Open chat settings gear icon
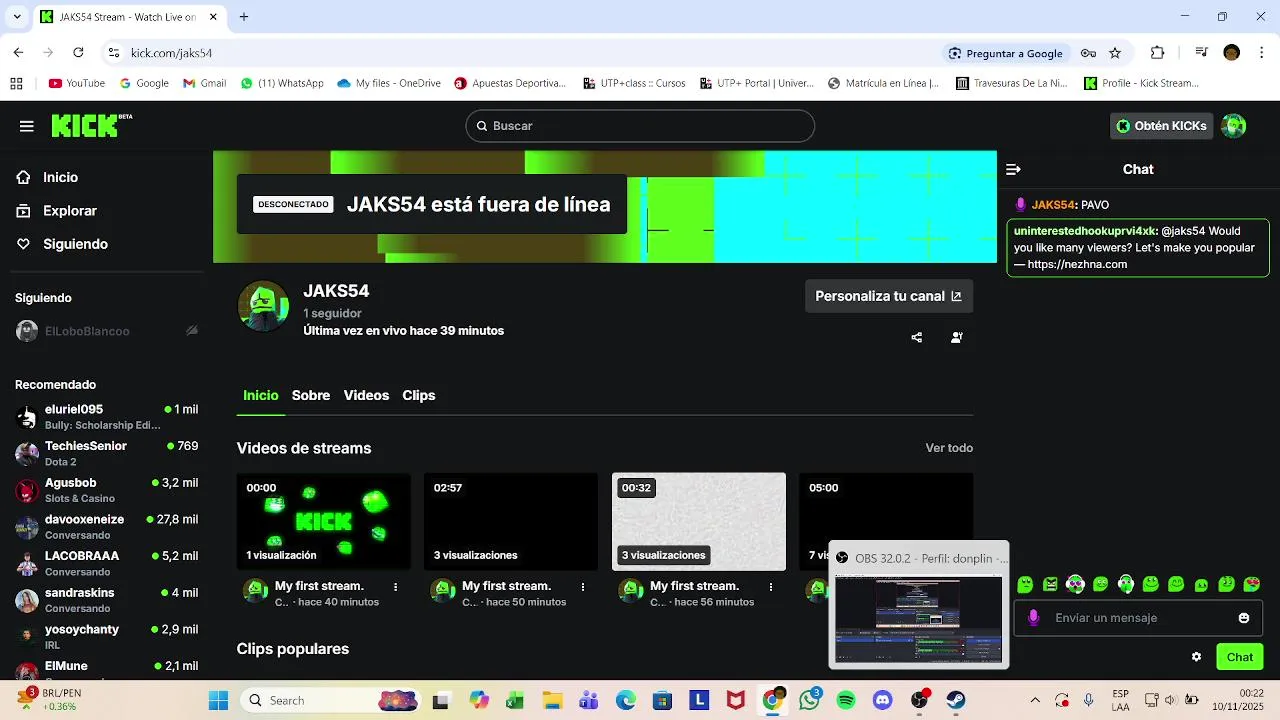The image size is (1280, 720). click(1196, 657)
